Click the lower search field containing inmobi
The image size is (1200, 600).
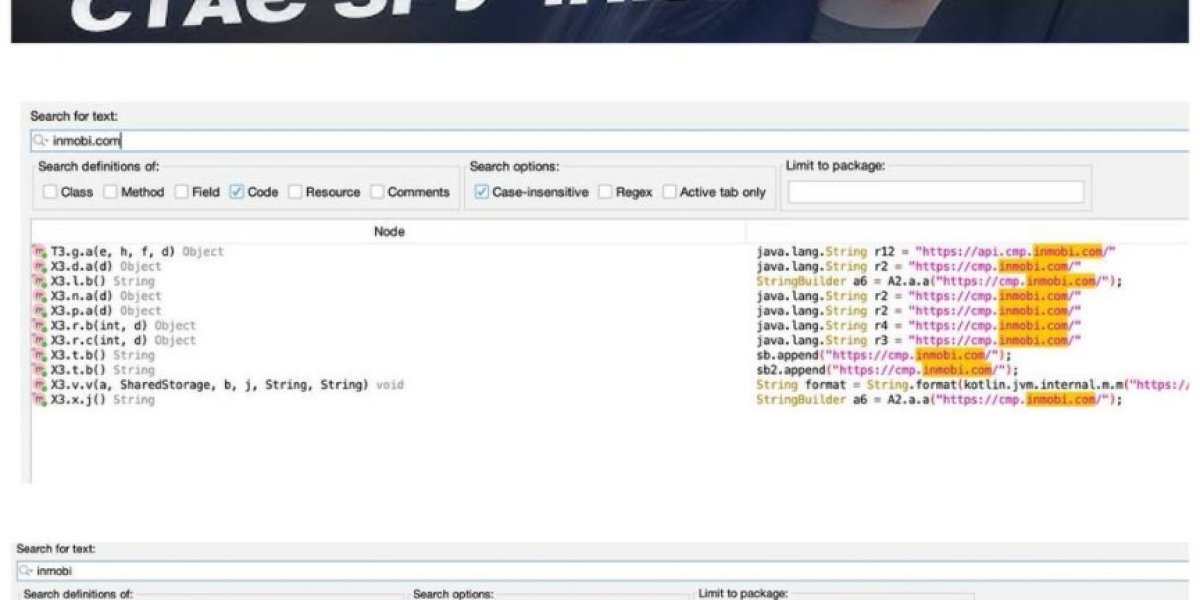[604, 571]
